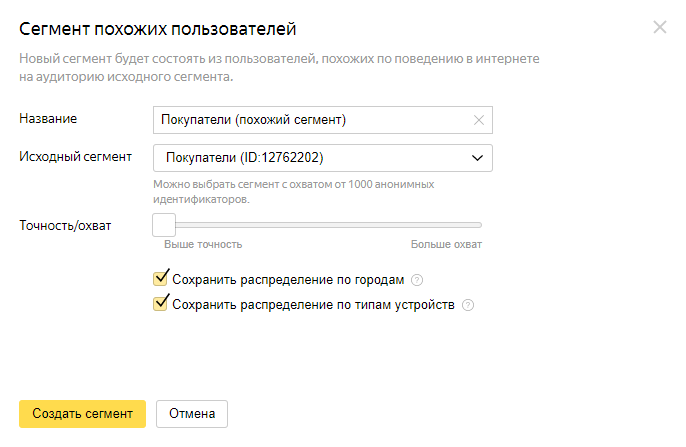Close the similar users segment dialog
686x447 pixels.
click(x=659, y=27)
